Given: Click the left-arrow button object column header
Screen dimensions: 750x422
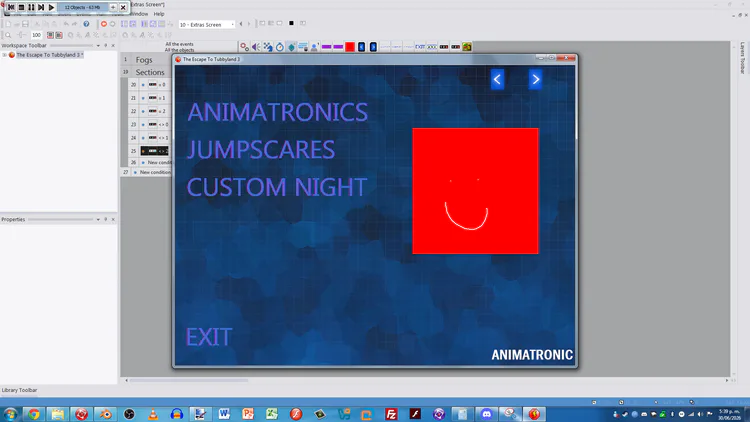Looking at the screenshot, I should (x=362, y=46).
